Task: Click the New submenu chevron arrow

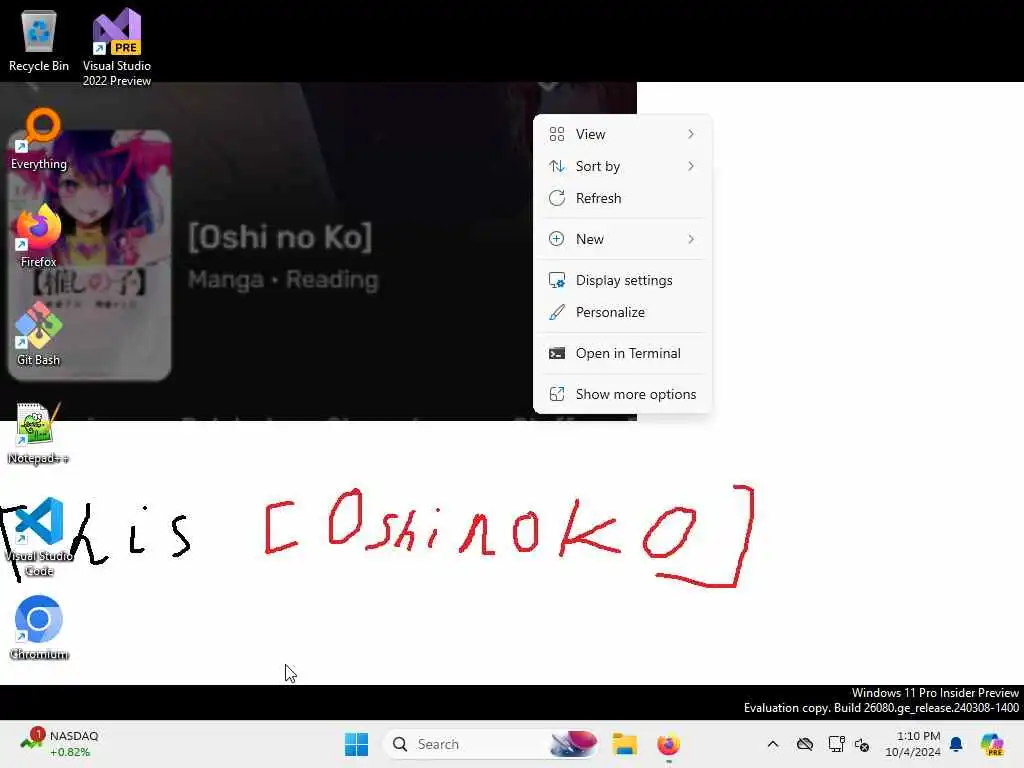Action: click(x=691, y=239)
